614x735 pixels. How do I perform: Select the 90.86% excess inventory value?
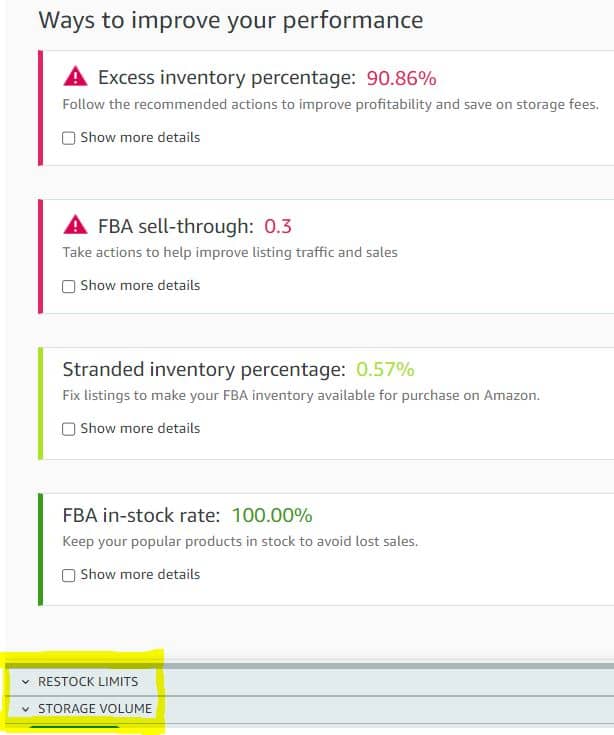[x=401, y=78]
